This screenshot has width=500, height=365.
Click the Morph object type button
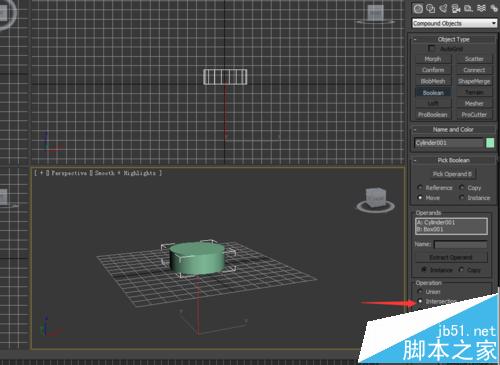point(433,59)
